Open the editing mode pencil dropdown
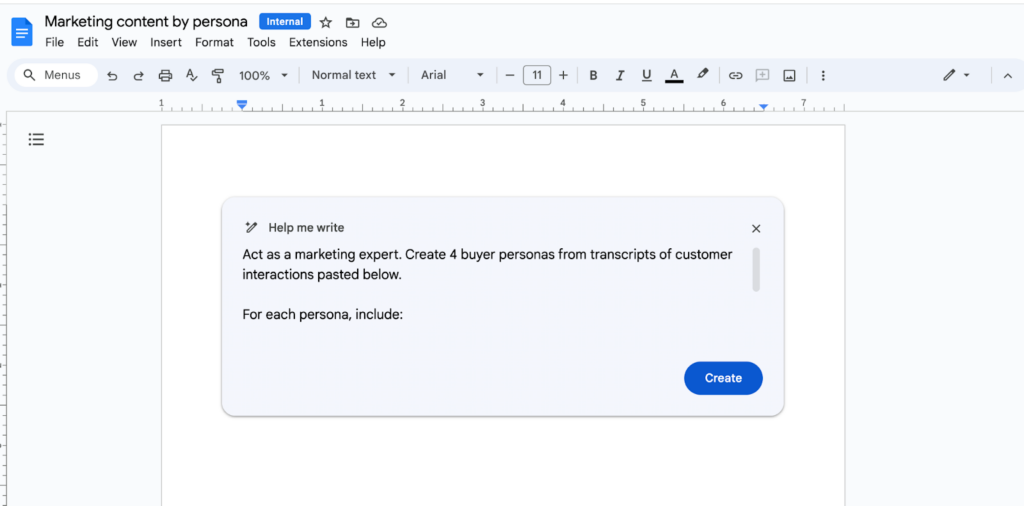Screen dimensions: 1024x506 [x=956, y=76]
